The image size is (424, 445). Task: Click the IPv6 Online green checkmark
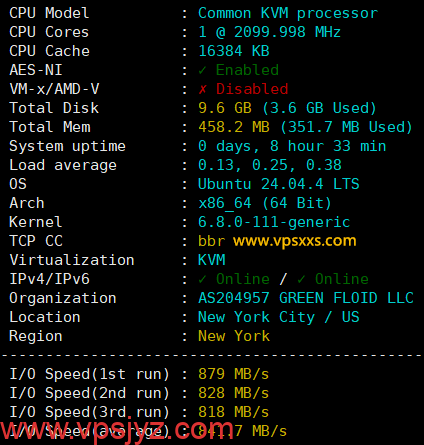301,279
